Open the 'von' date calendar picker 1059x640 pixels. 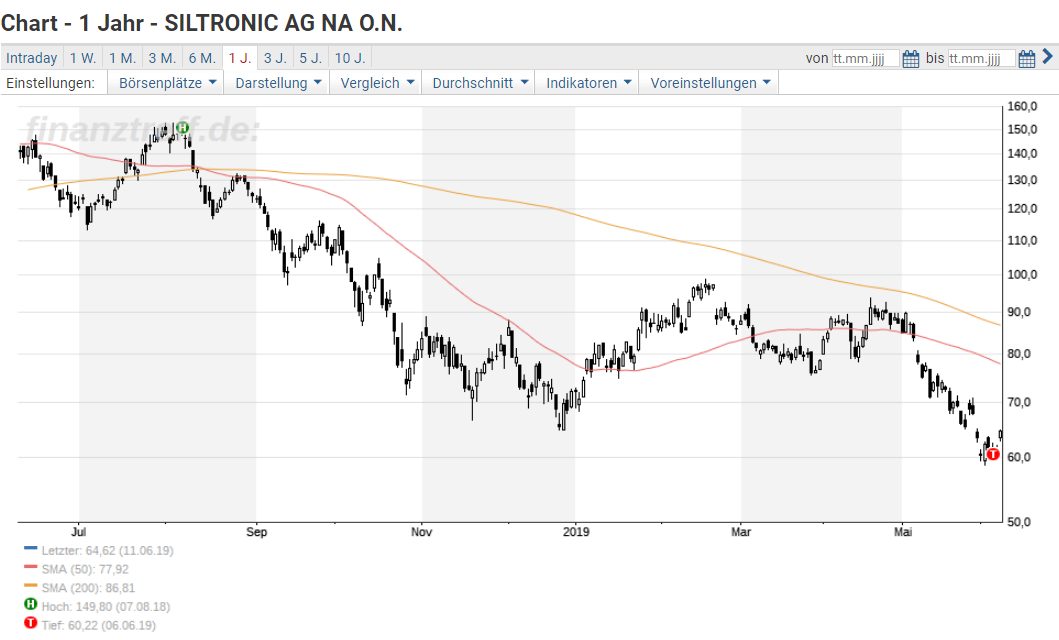910,59
